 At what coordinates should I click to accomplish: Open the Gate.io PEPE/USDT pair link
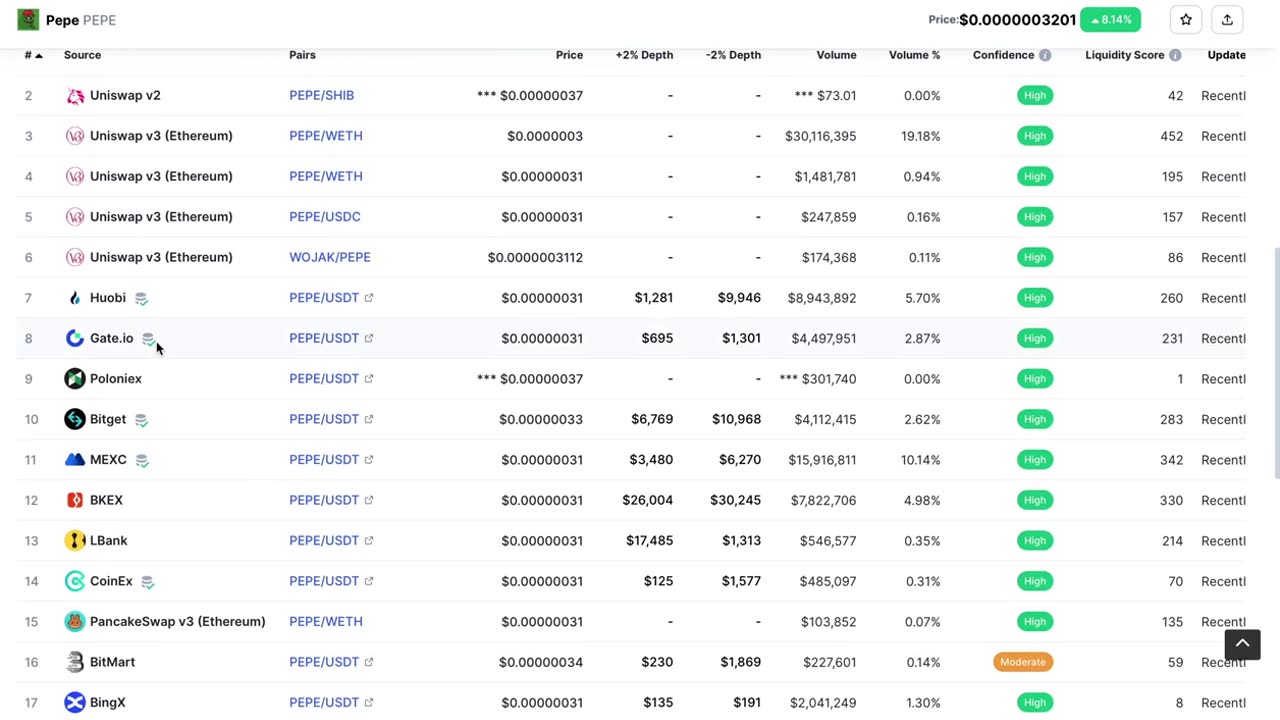(323, 338)
